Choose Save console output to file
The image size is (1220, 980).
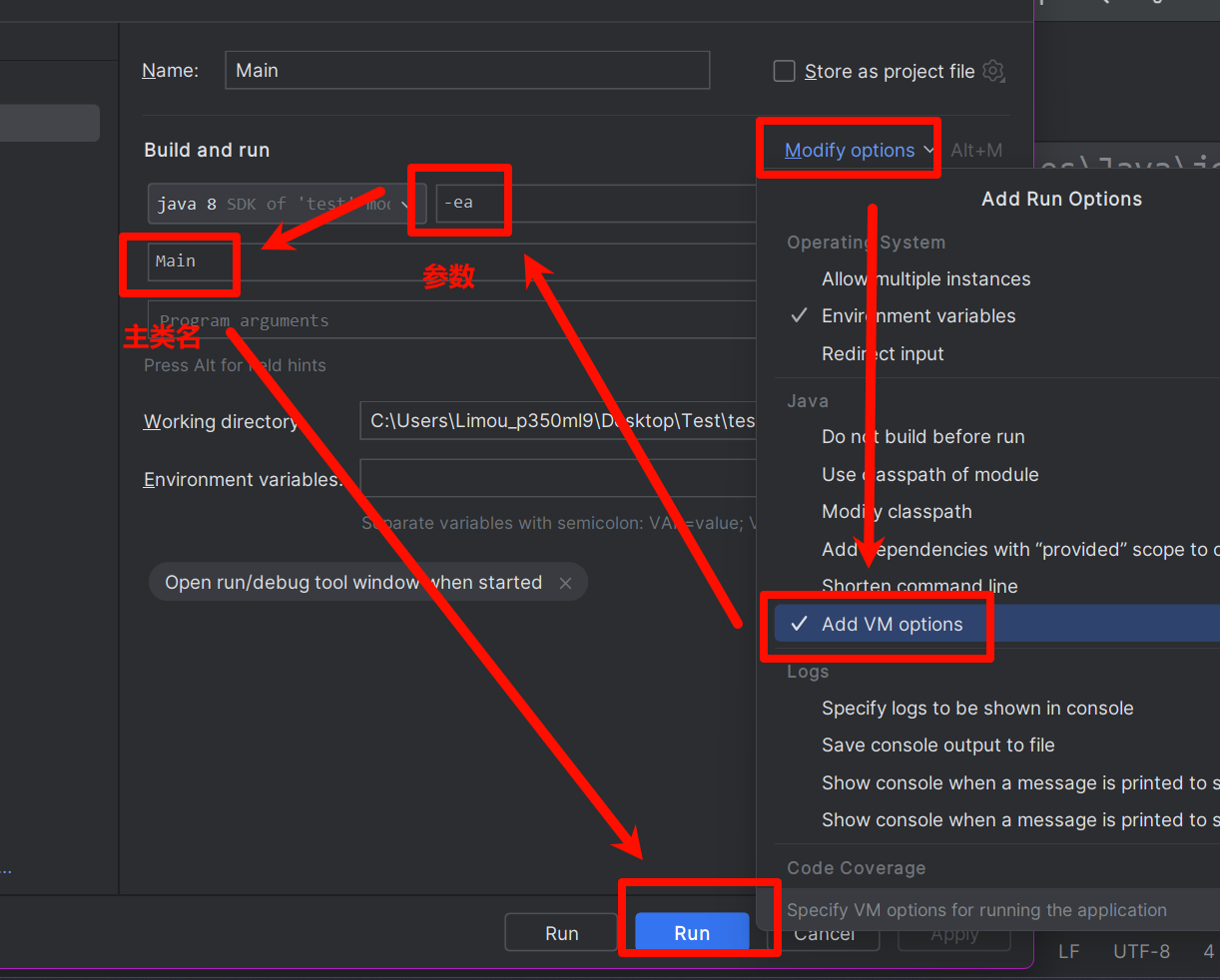937,745
